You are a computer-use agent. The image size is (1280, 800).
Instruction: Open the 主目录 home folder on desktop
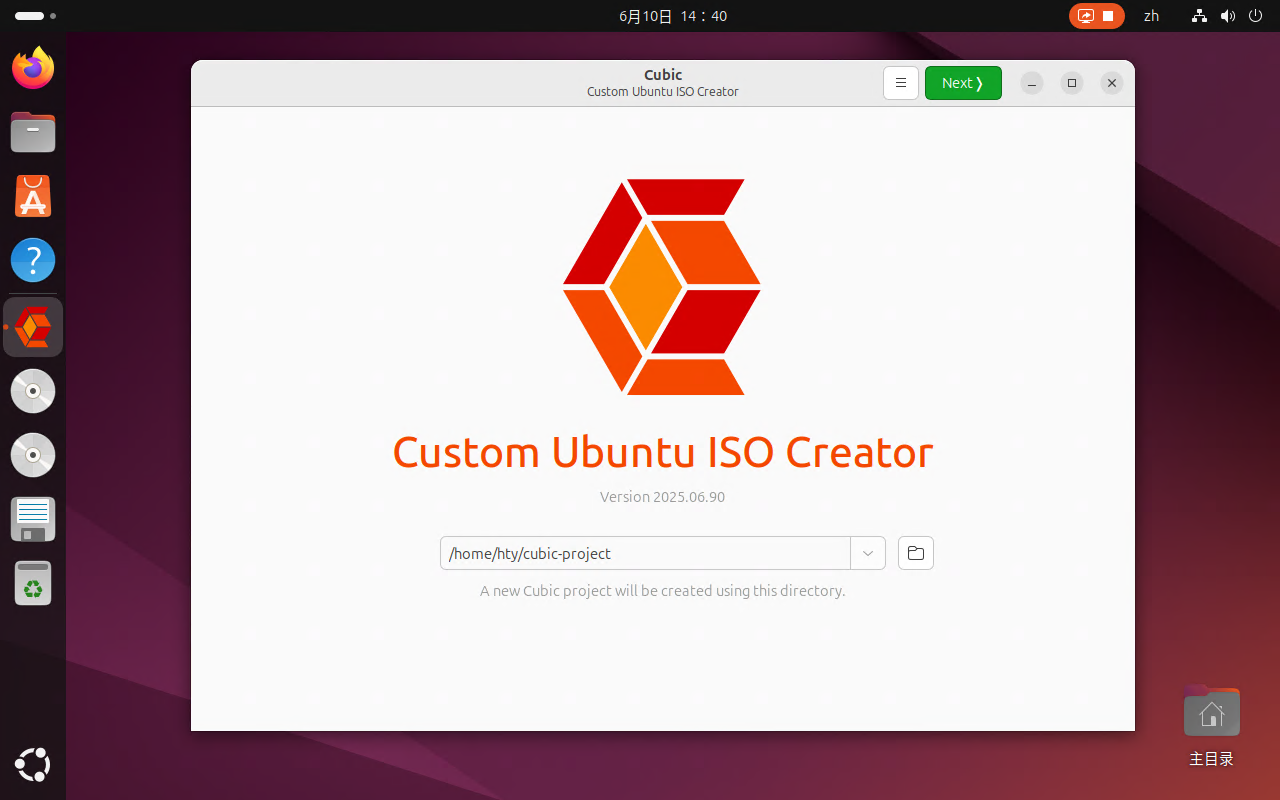click(x=1211, y=725)
